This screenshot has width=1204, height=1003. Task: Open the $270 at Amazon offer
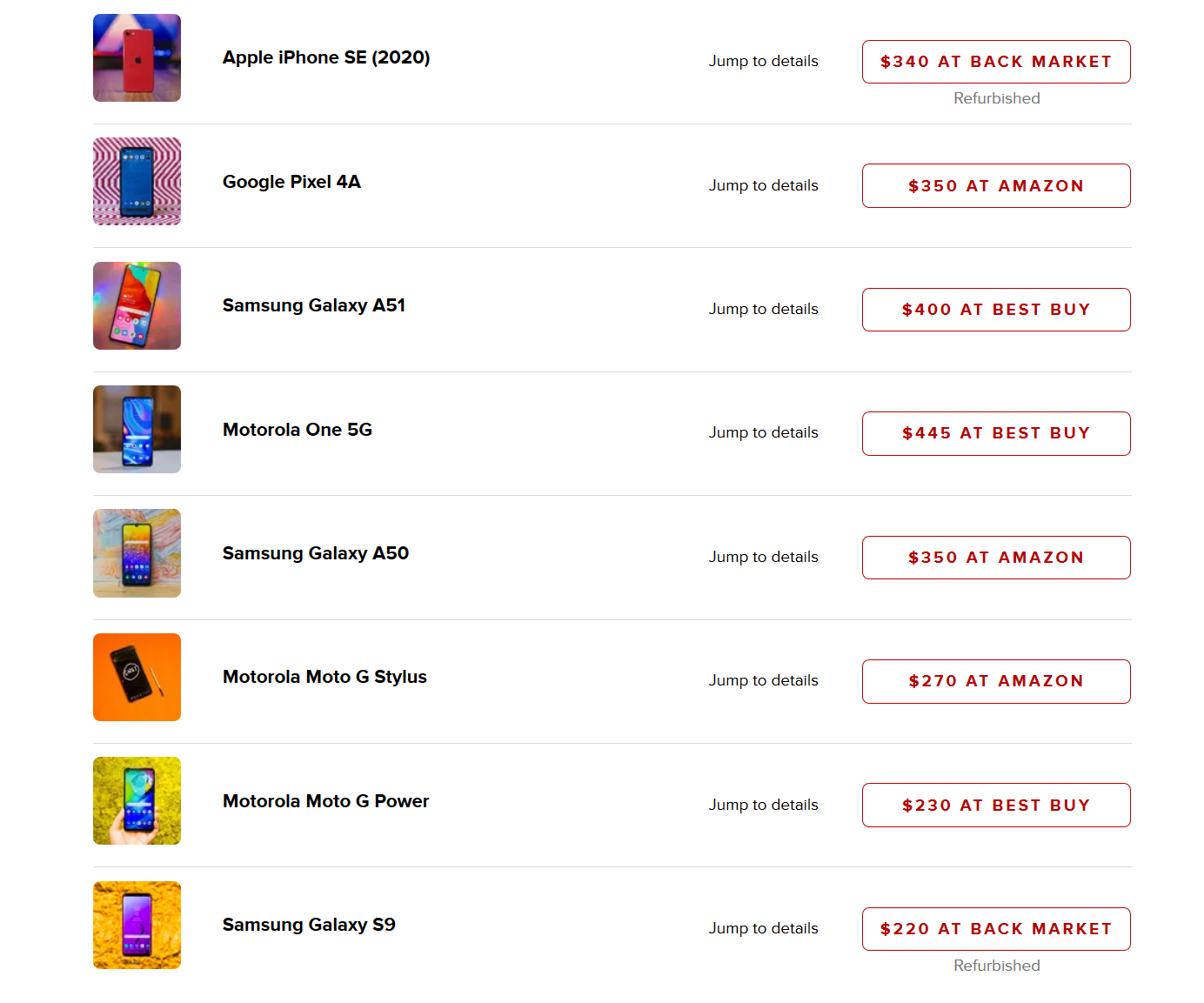pos(996,681)
